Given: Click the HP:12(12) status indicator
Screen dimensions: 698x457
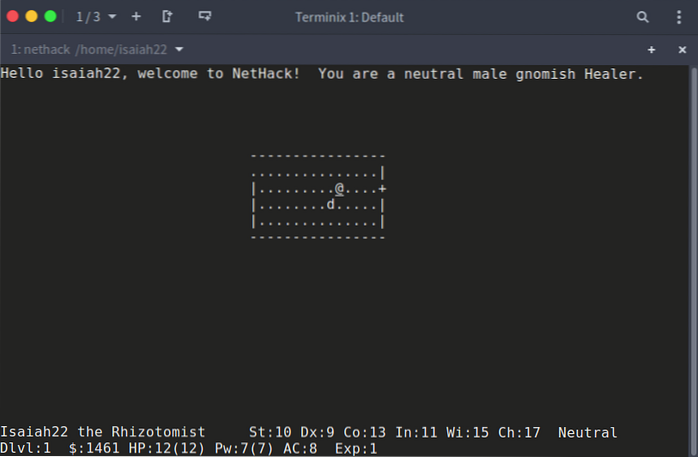Looking at the screenshot, I should click(170, 448).
